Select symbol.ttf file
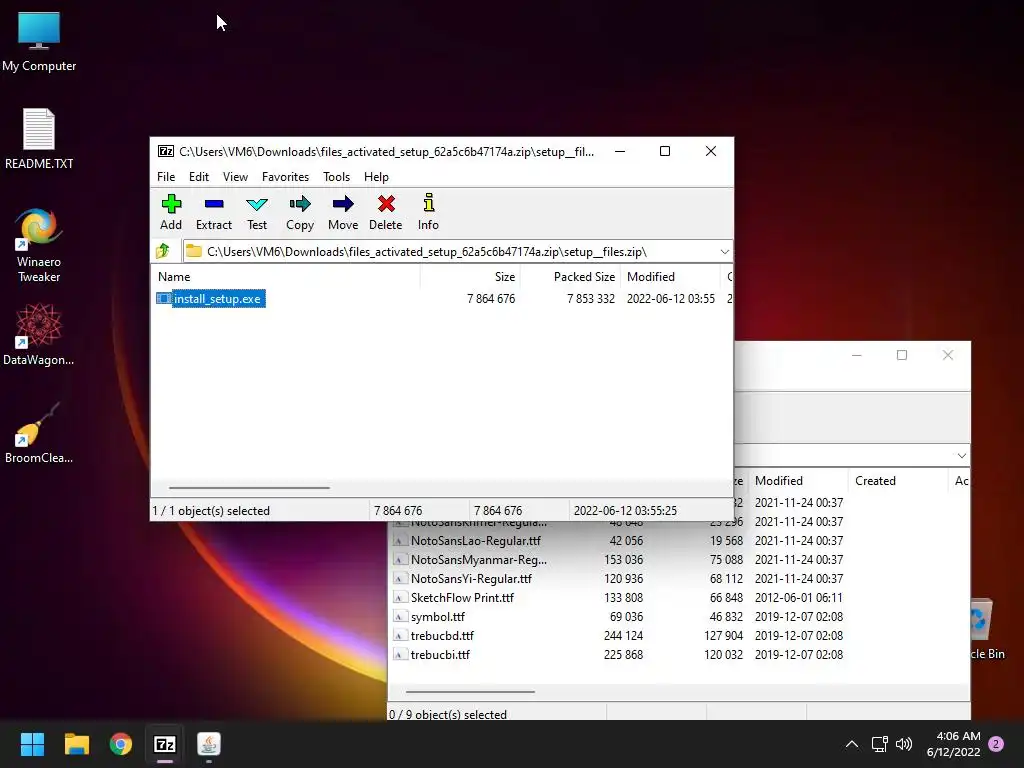 pos(438,616)
